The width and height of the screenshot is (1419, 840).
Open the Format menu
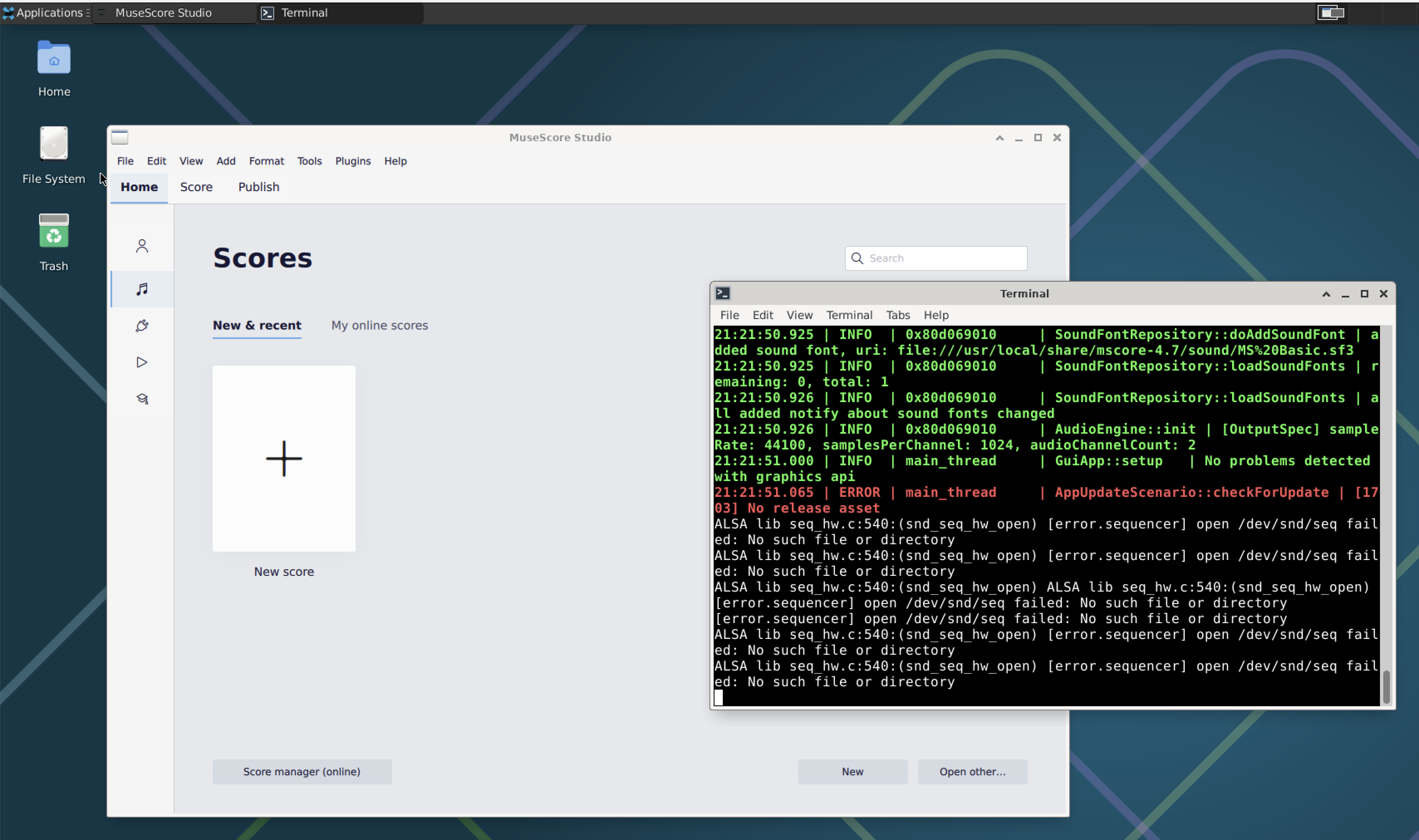tap(266, 161)
